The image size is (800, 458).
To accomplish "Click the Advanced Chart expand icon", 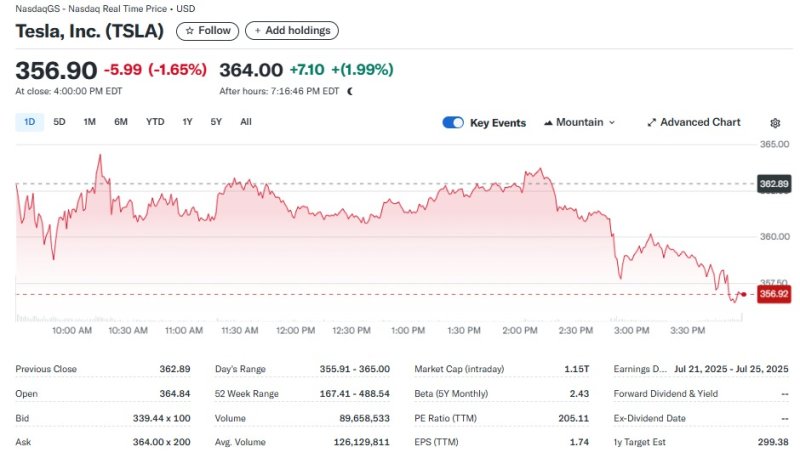I will (x=652, y=123).
